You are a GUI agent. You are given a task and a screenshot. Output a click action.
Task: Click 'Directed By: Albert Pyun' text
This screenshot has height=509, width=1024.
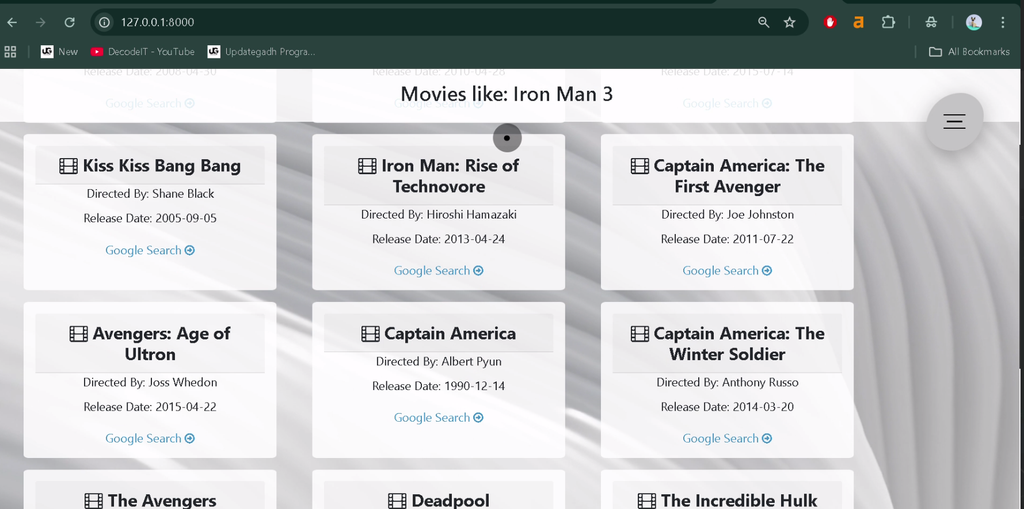(439, 361)
